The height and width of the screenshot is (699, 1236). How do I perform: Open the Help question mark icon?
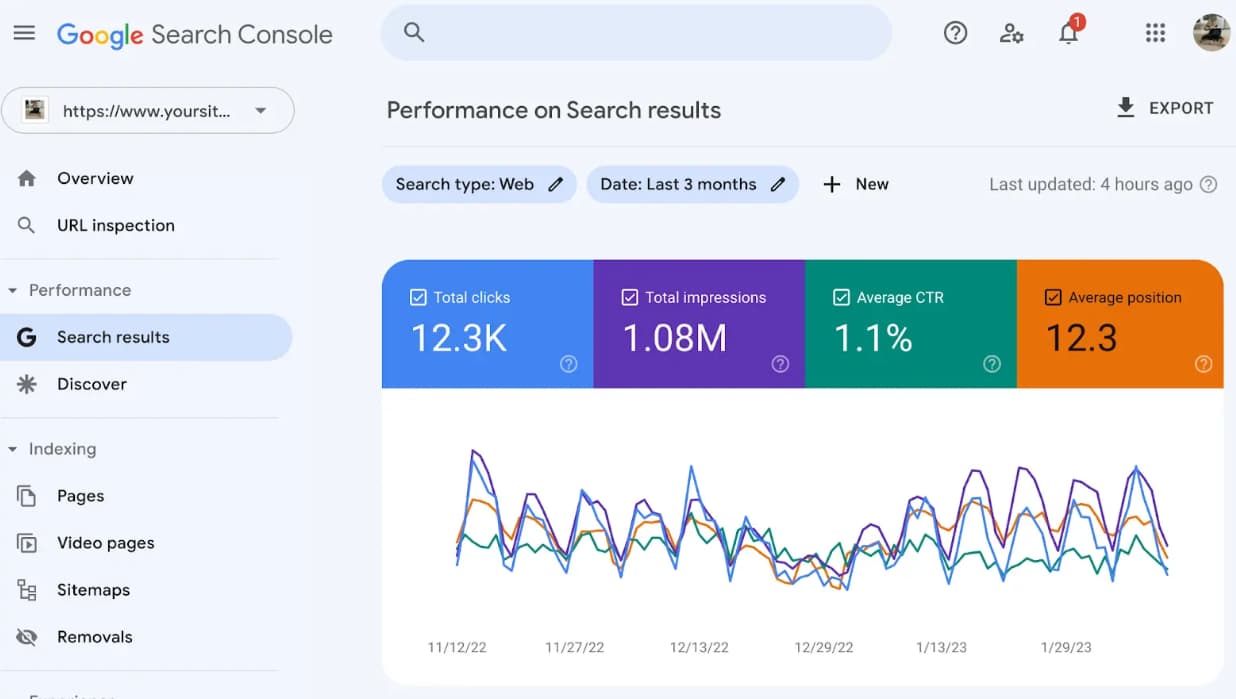(955, 33)
